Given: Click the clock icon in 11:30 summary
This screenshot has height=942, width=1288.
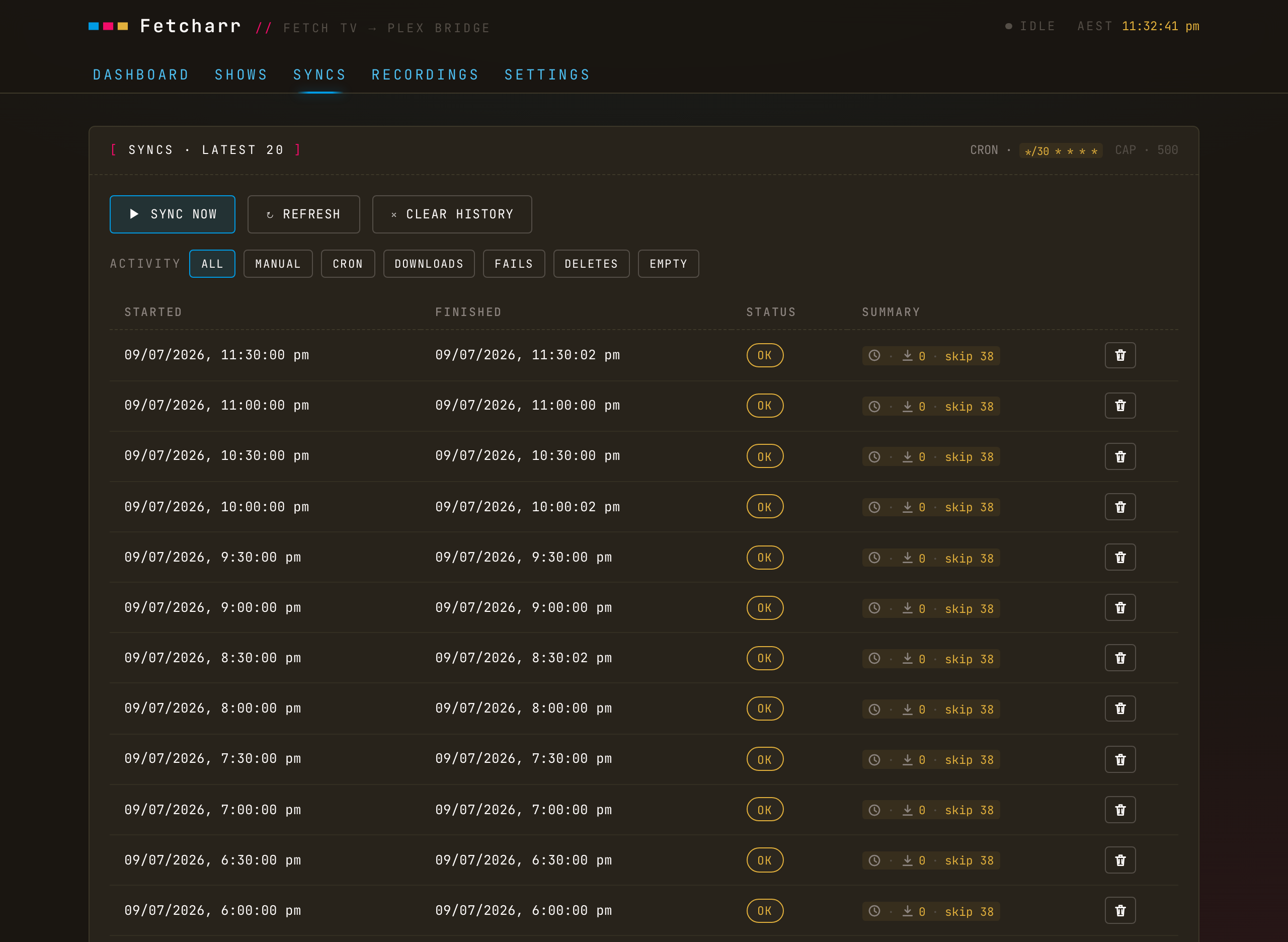Looking at the screenshot, I should pyautogui.click(x=874, y=356).
